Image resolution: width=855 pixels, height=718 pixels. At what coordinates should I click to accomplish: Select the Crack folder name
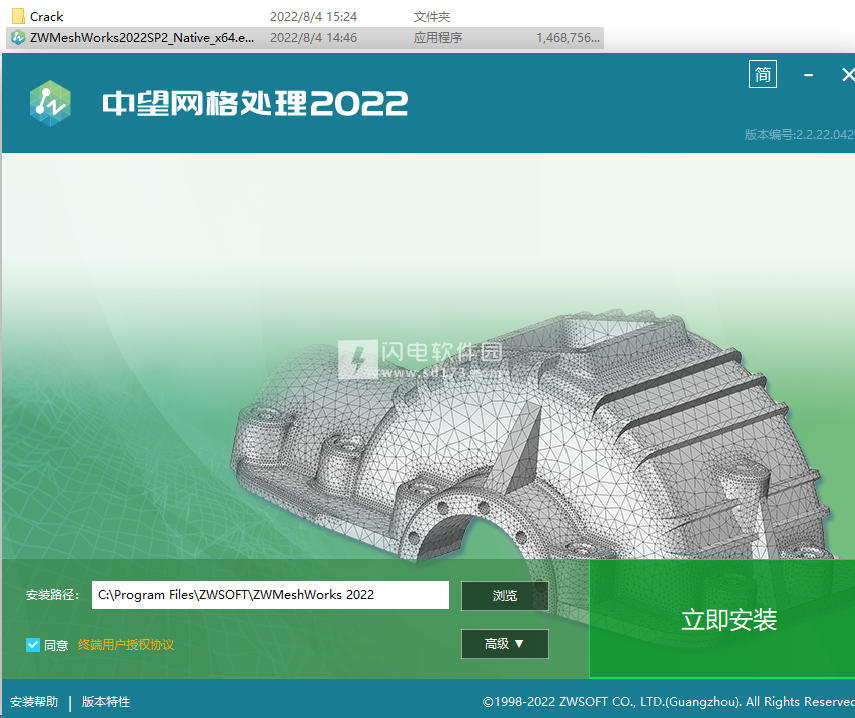pos(47,17)
